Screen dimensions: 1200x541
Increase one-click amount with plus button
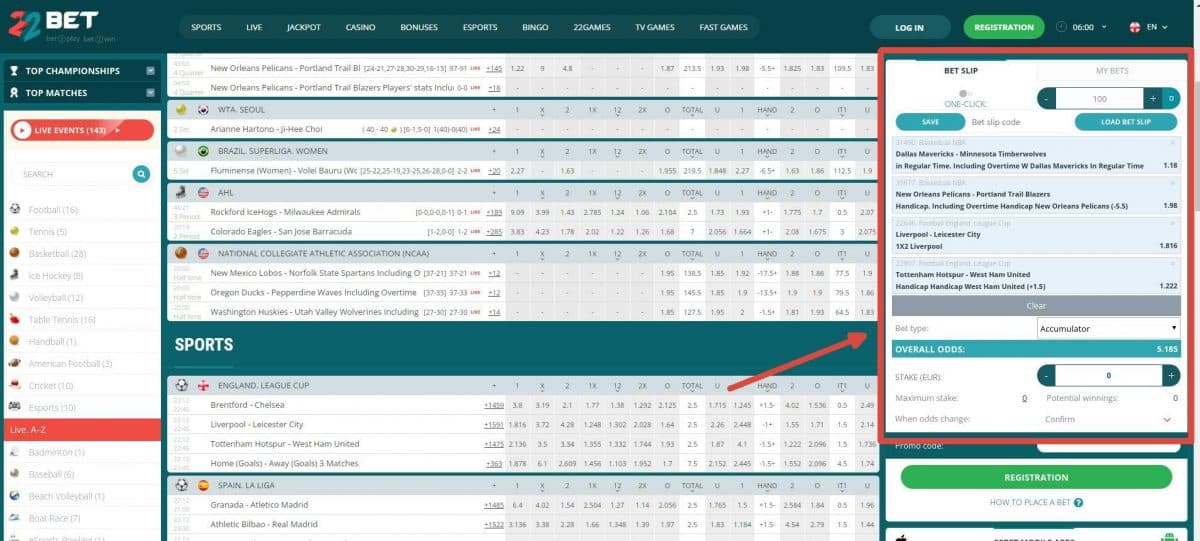1152,98
